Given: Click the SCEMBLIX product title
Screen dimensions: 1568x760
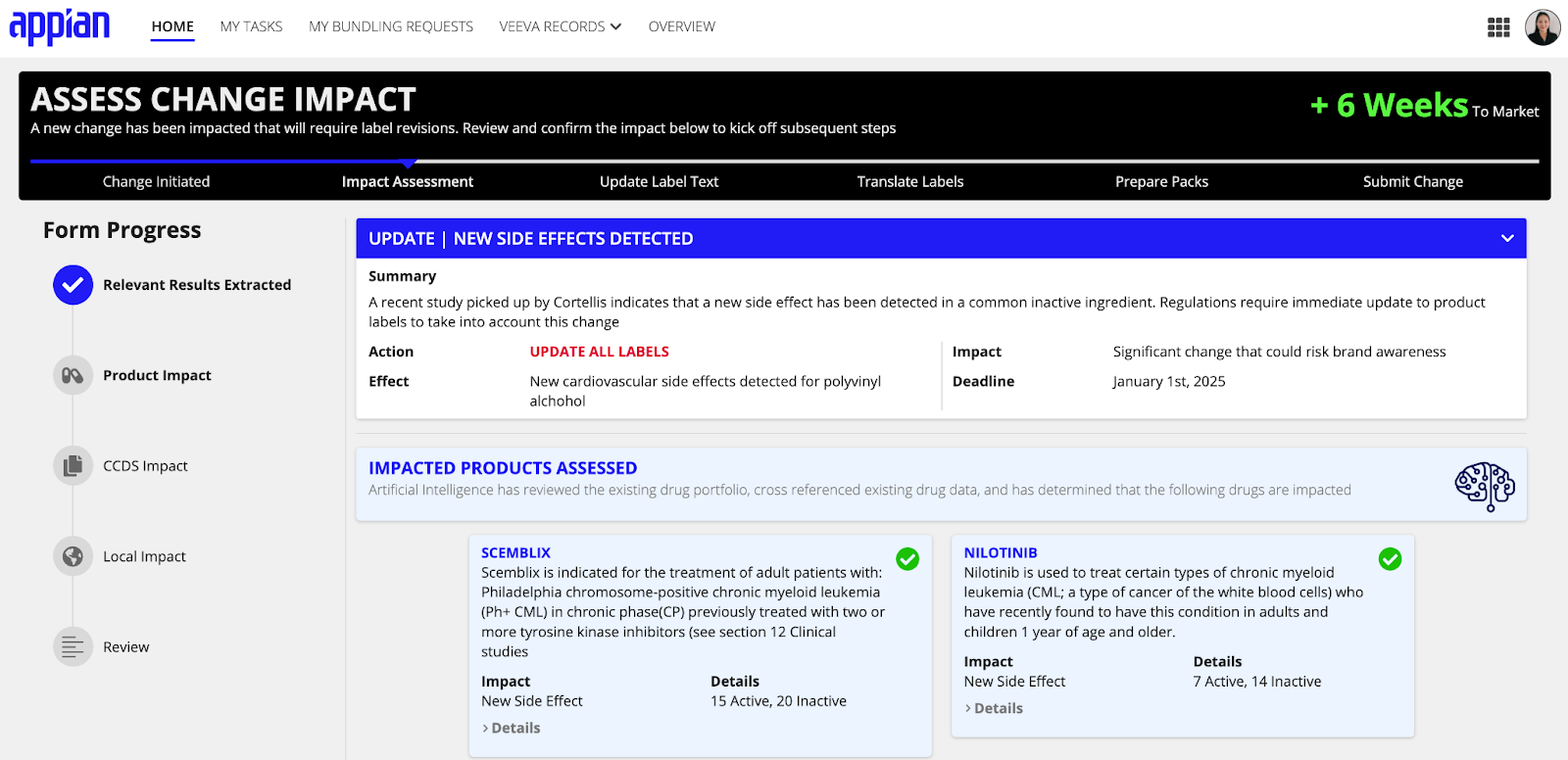Looking at the screenshot, I should pyautogui.click(x=516, y=552).
